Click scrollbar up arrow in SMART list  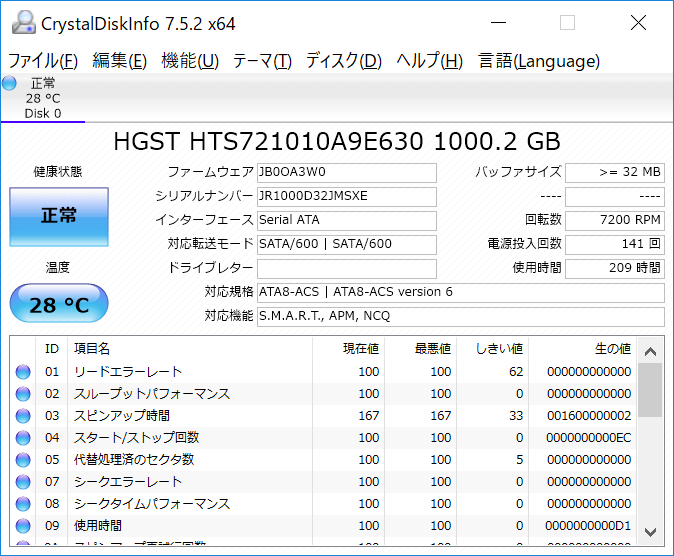[x=650, y=351]
